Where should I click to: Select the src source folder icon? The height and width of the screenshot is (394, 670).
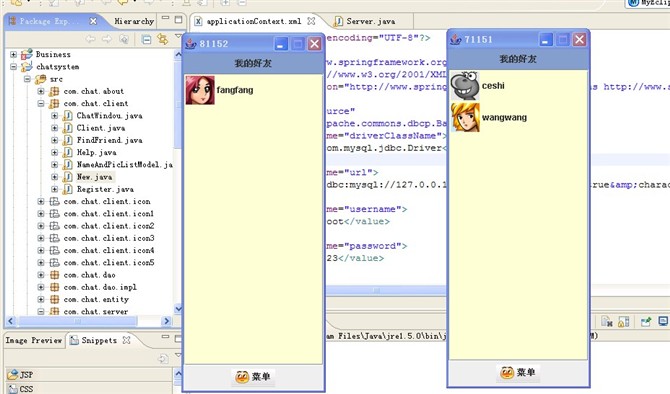(41, 79)
